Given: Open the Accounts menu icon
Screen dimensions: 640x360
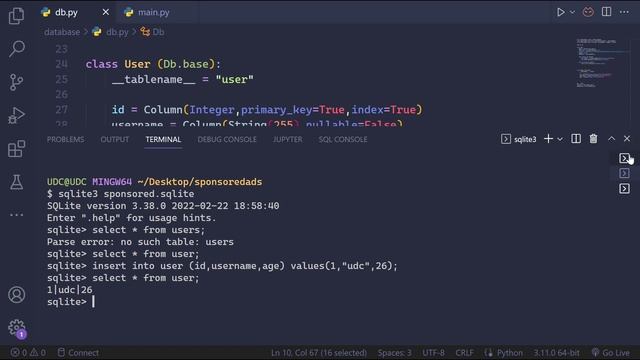Looking at the screenshot, I should coord(16,295).
